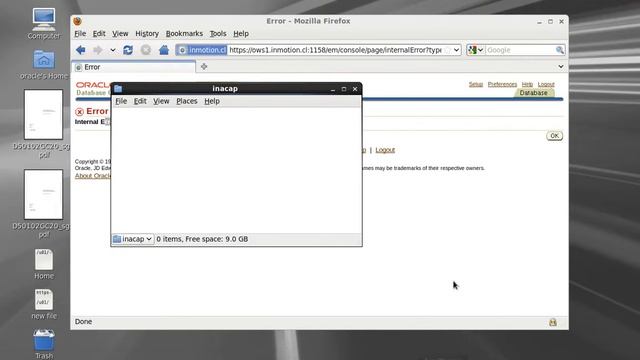Expand the list all tabs arrow
The width and height of the screenshot is (640, 360).
click(561, 66)
